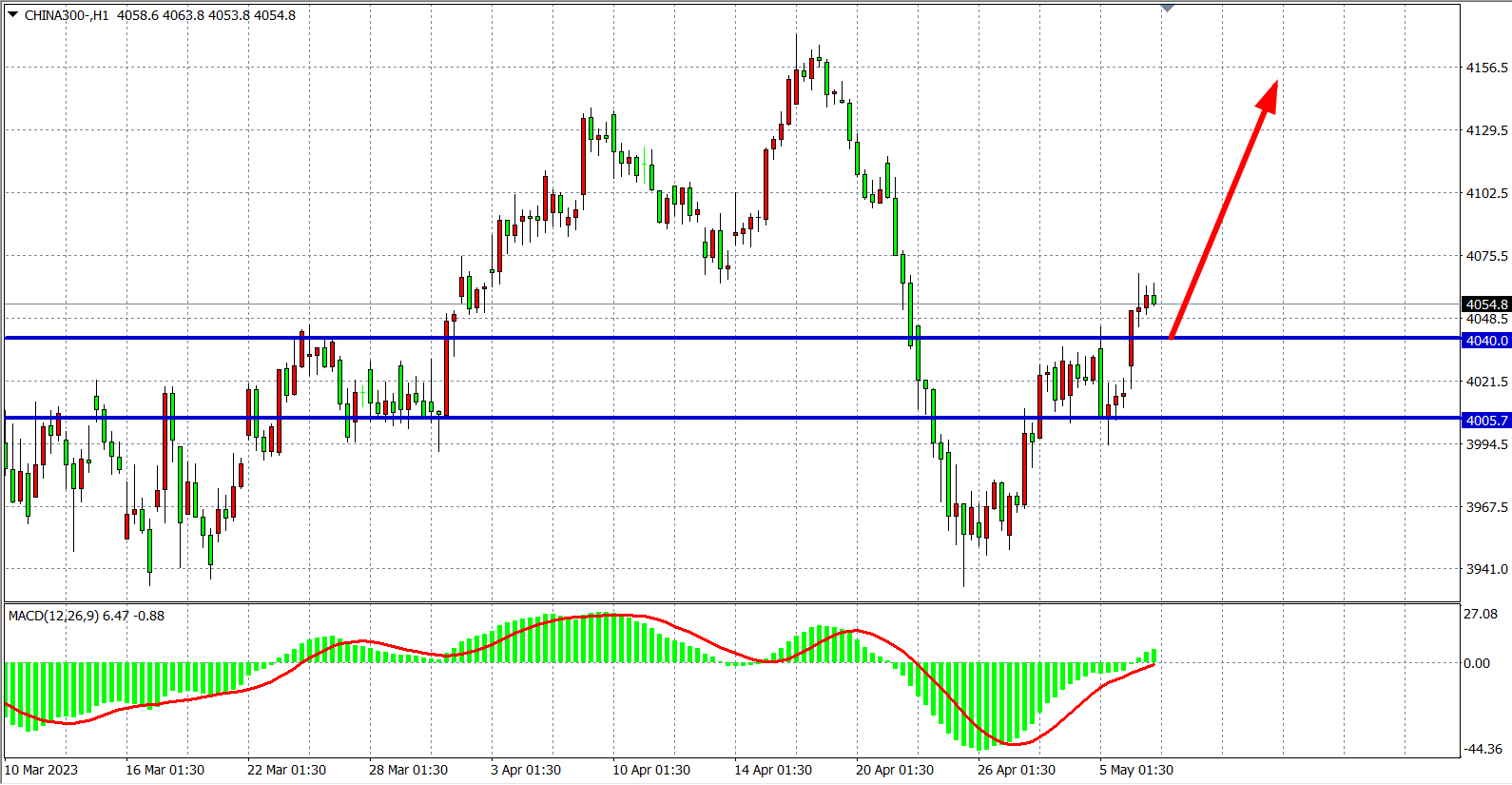
Task: Click the 5 May 01:30 date label
Action: [1135, 770]
